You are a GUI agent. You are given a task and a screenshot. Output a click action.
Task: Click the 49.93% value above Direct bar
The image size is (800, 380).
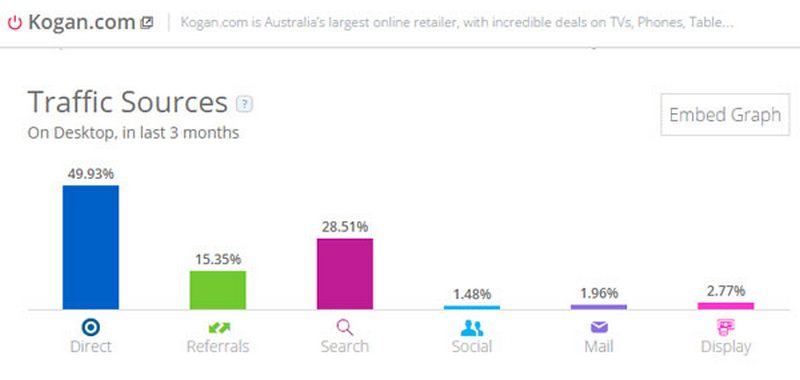(x=91, y=174)
